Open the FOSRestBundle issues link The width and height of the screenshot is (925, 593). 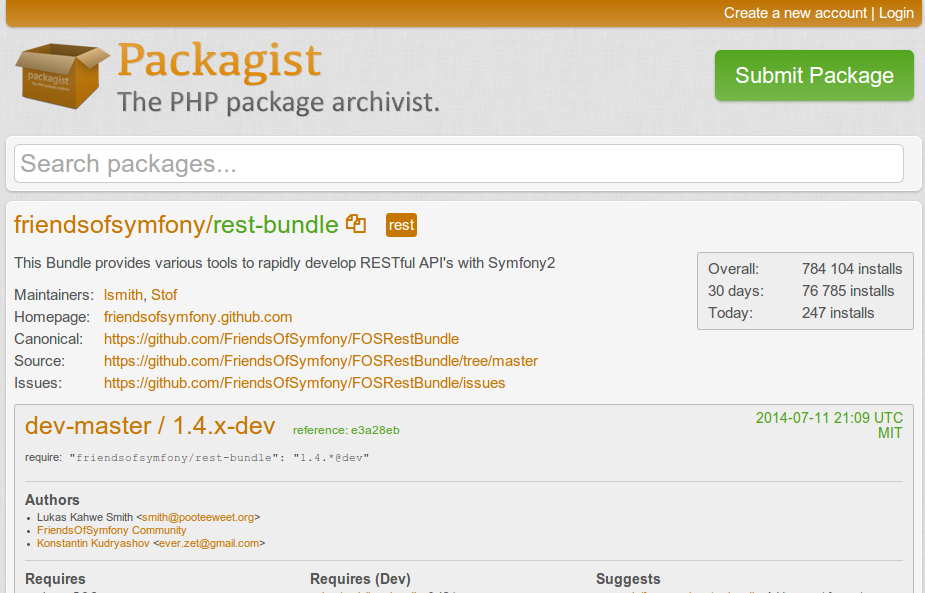pyautogui.click(x=304, y=383)
